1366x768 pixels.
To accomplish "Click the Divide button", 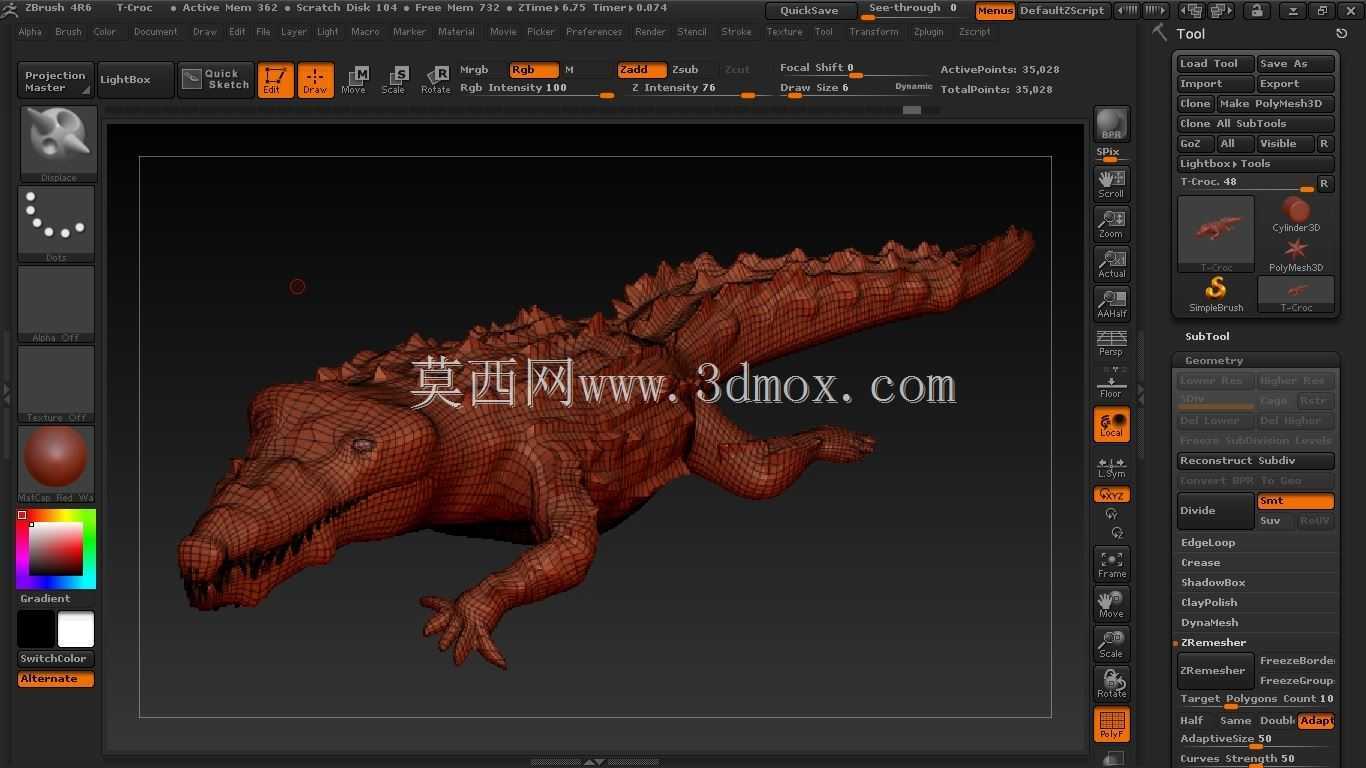I will (1215, 511).
